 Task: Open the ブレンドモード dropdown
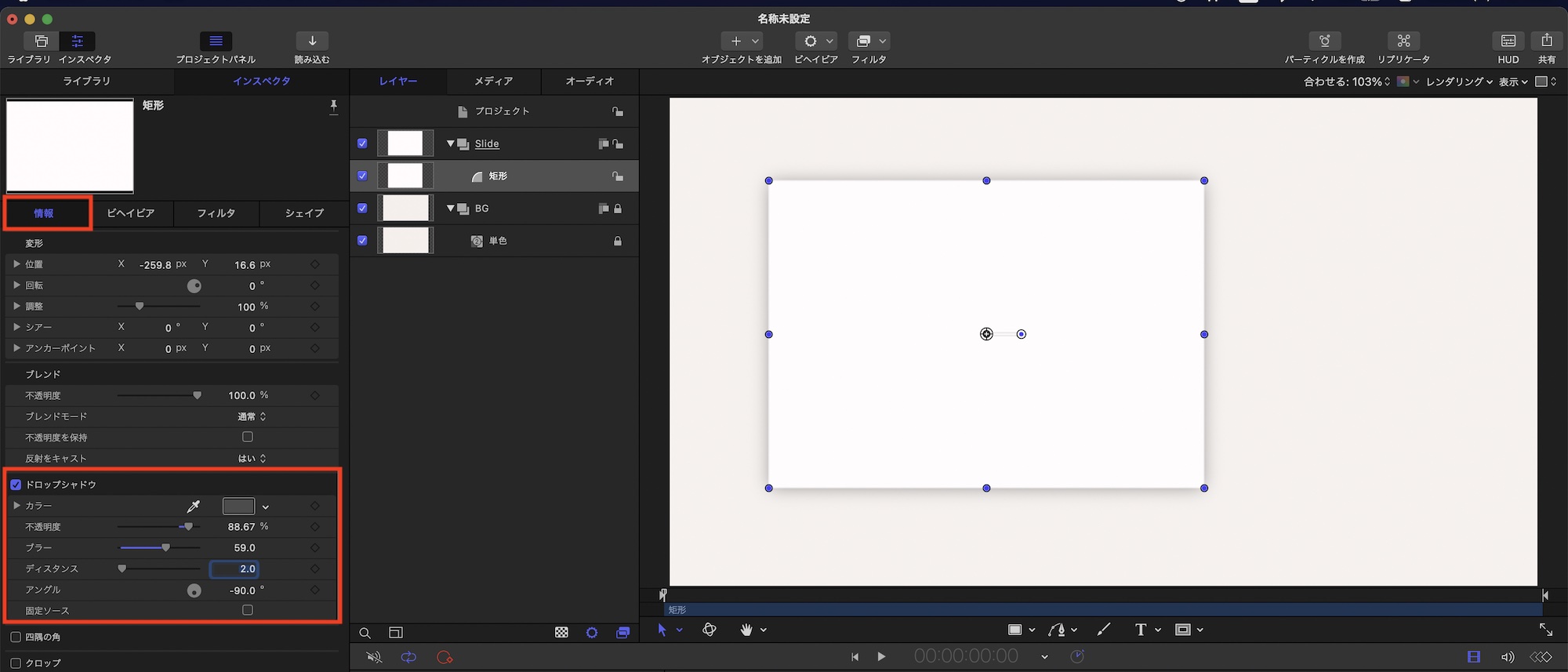252,416
